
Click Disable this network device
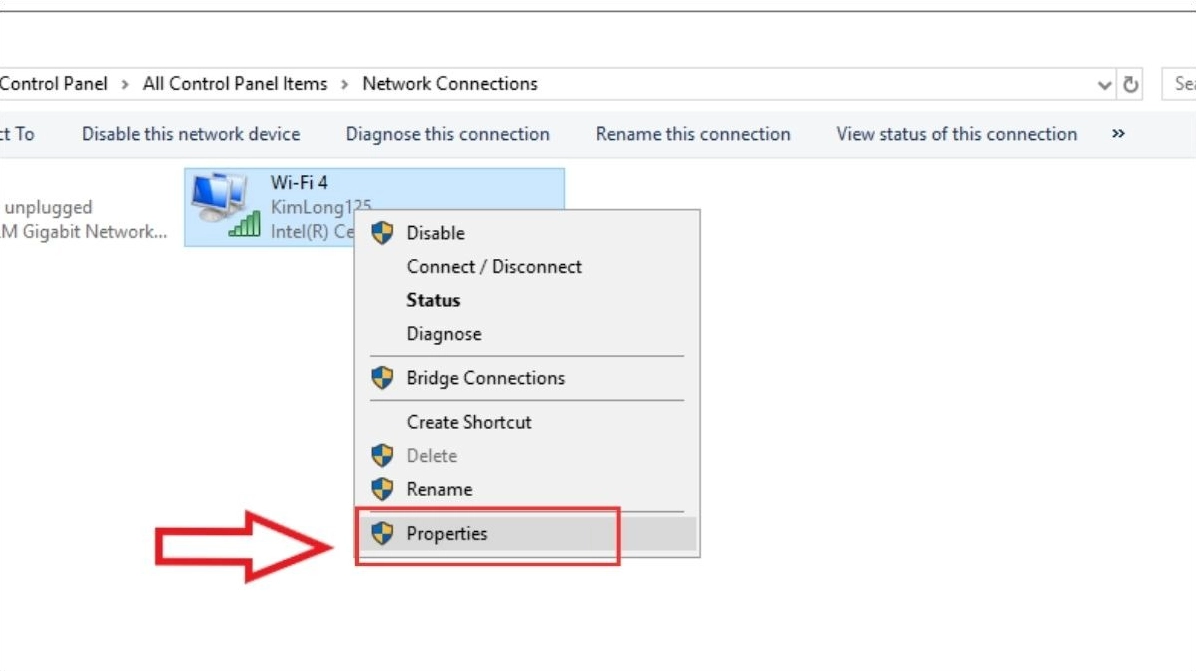point(191,134)
